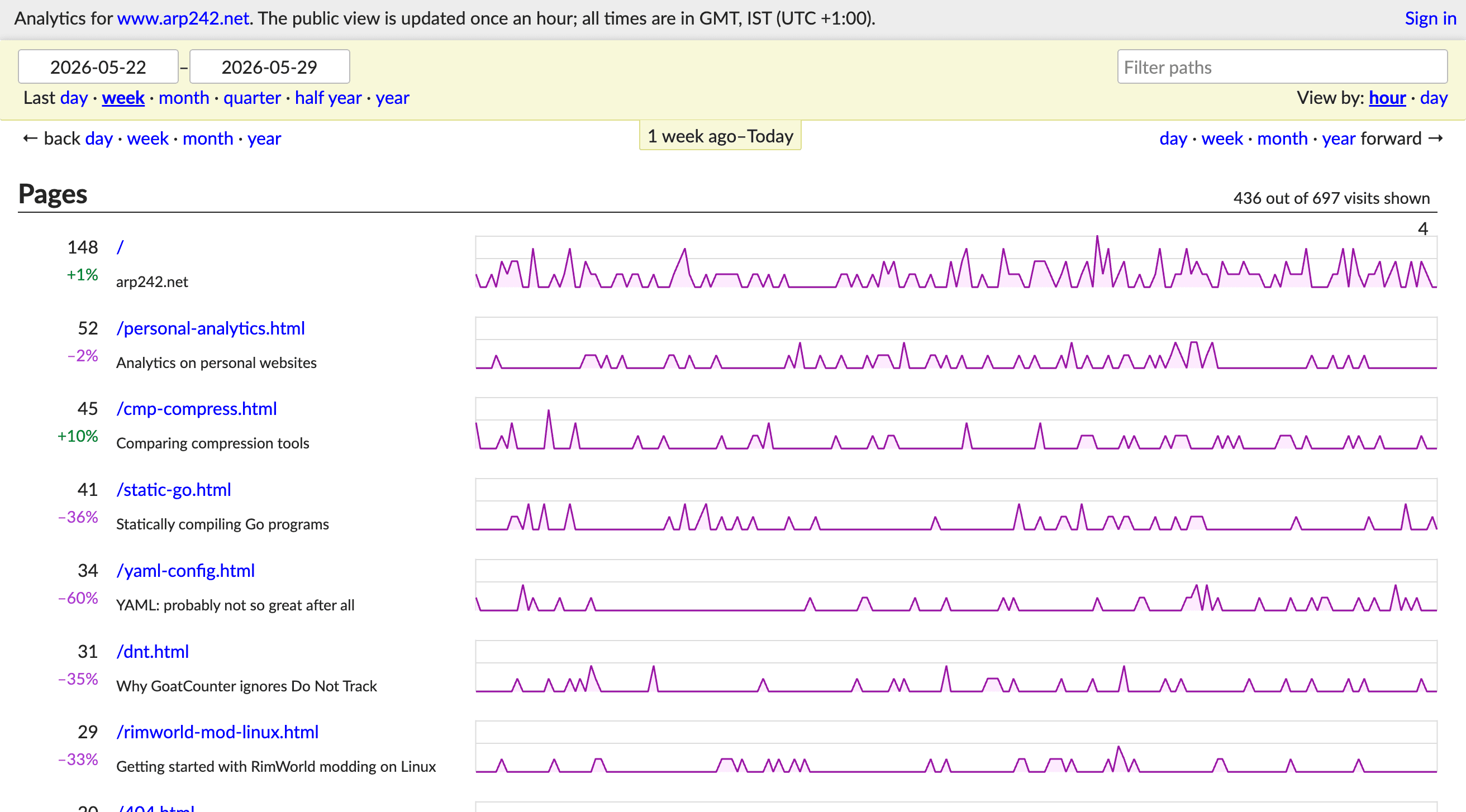Open /static-go.html page stats

(174, 489)
